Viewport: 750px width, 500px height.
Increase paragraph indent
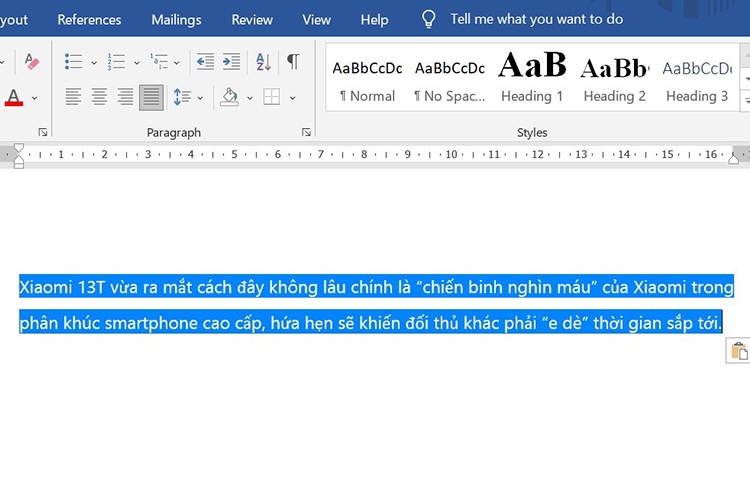232,62
